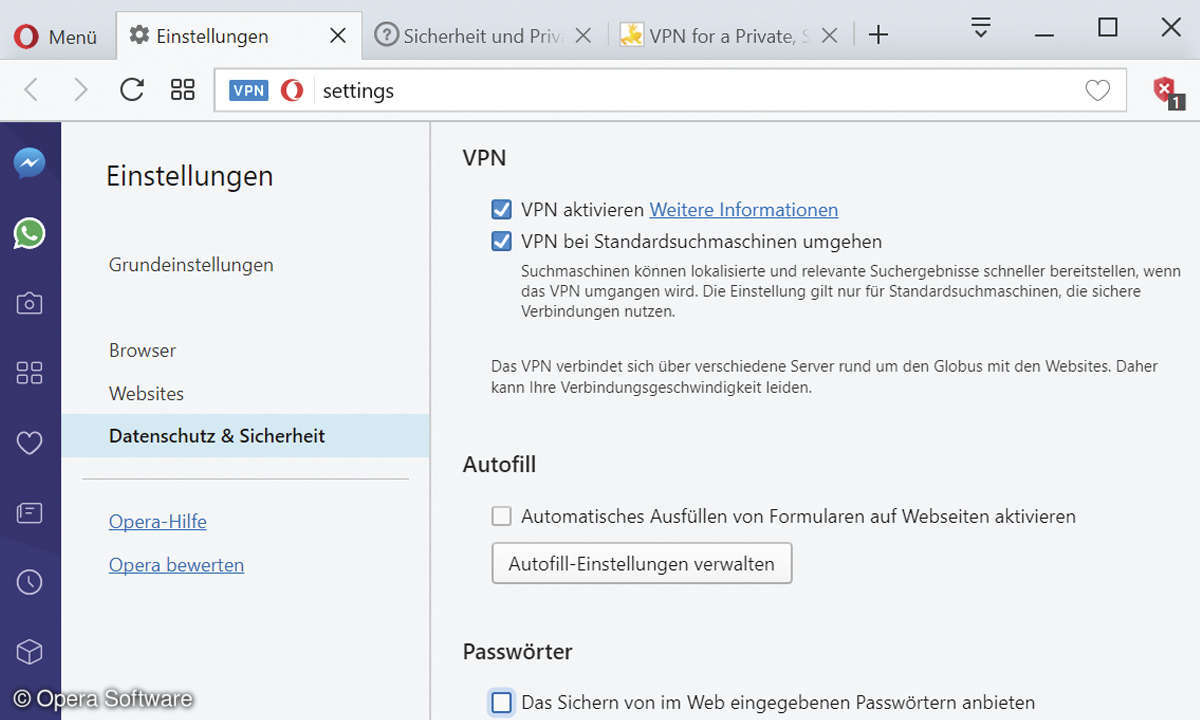The height and width of the screenshot is (720, 1200).
Task: Toggle the VPN aktivieren checkbox
Action: point(502,210)
